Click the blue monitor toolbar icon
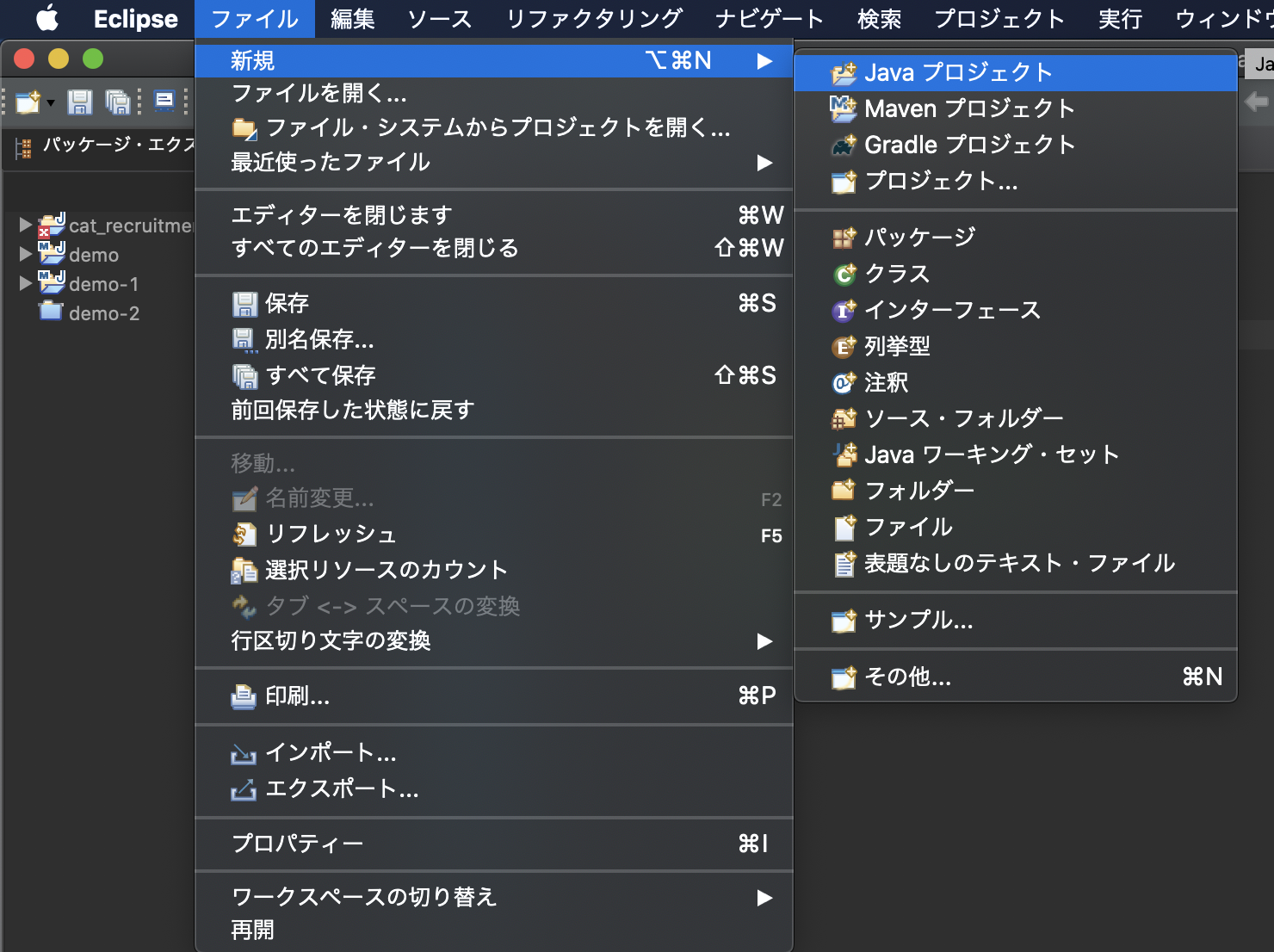The width and height of the screenshot is (1274, 952). coord(165,101)
